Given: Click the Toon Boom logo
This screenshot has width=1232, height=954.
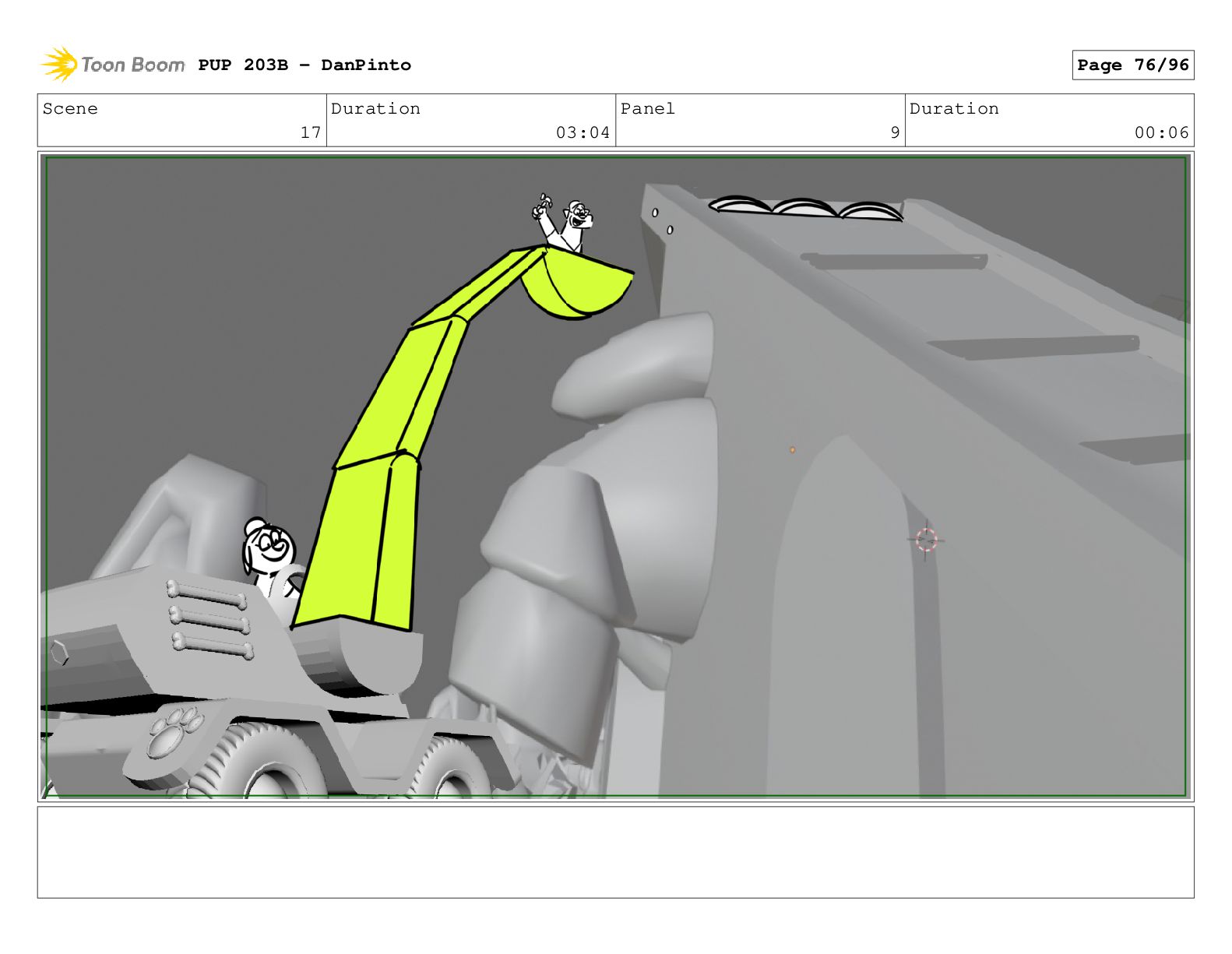Looking at the screenshot, I should coord(112,65).
